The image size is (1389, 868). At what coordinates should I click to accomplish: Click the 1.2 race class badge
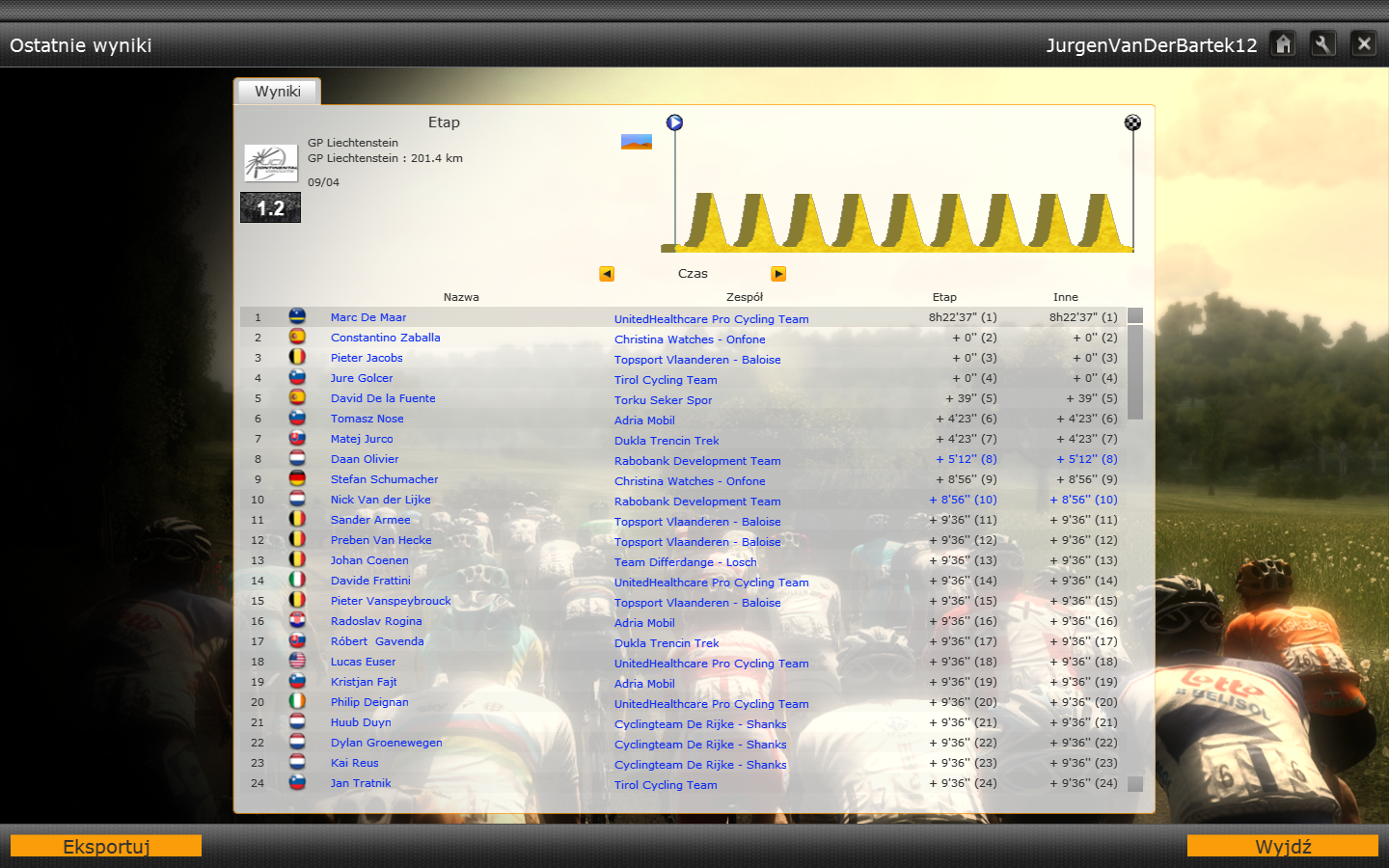point(270,207)
